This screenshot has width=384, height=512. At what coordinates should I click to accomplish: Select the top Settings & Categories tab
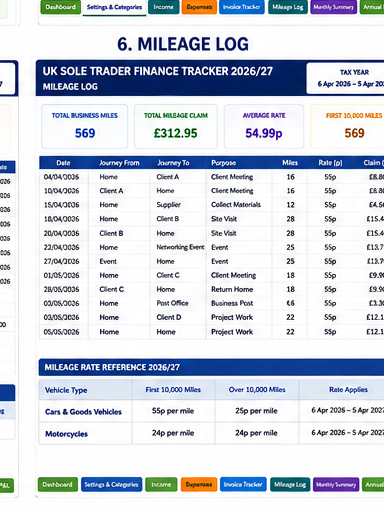(x=114, y=7)
